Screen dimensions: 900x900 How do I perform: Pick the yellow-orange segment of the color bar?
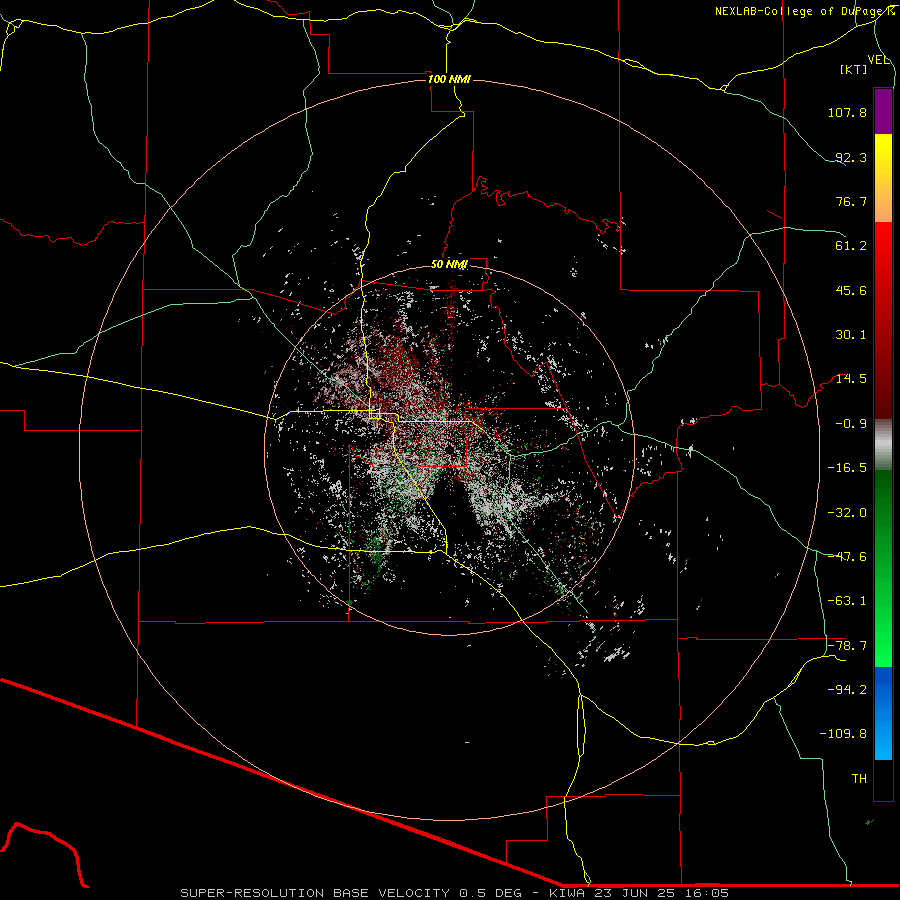click(883, 178)
